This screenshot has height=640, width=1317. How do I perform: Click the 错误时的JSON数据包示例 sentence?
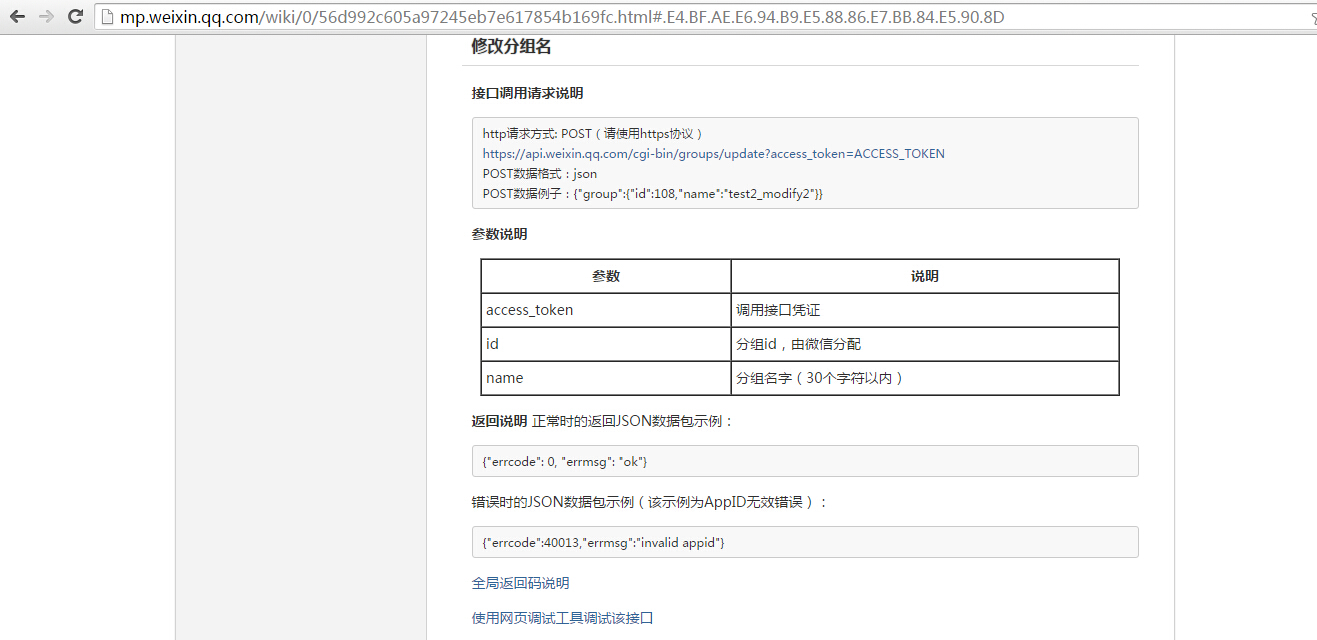pos(650,502)
